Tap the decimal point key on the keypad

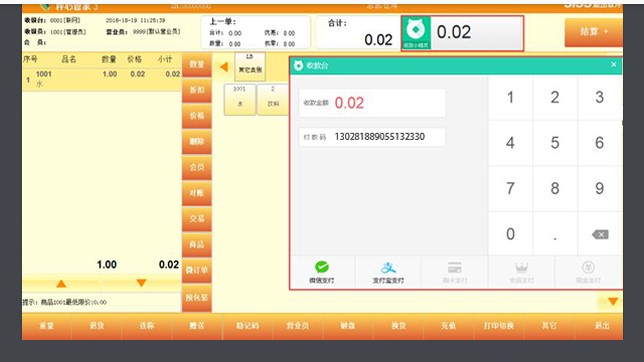[555, 234]
